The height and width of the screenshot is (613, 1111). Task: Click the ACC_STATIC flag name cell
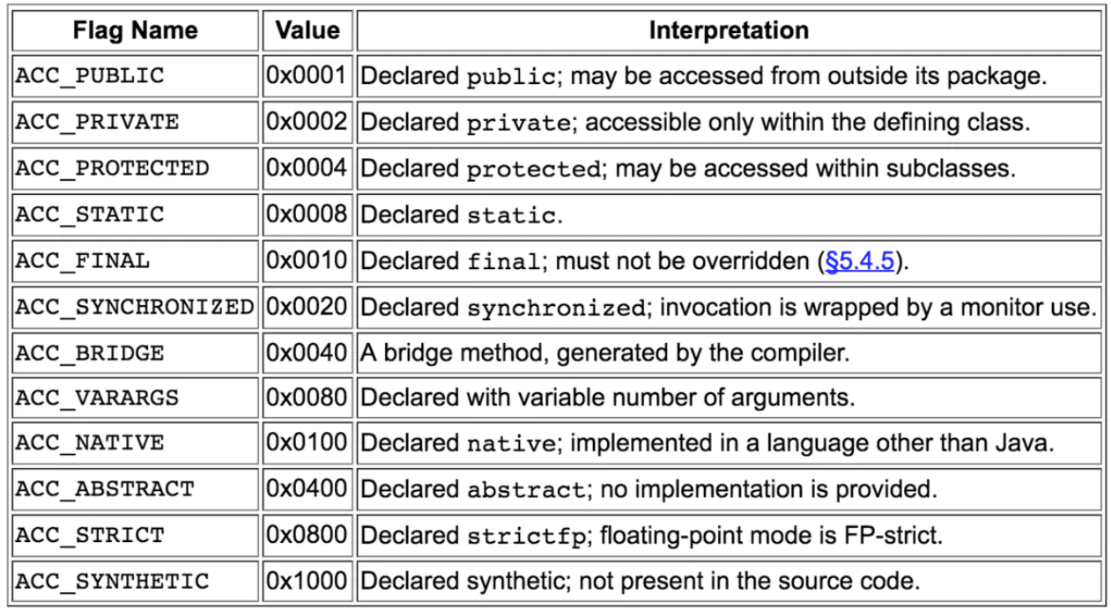point(90,215)
